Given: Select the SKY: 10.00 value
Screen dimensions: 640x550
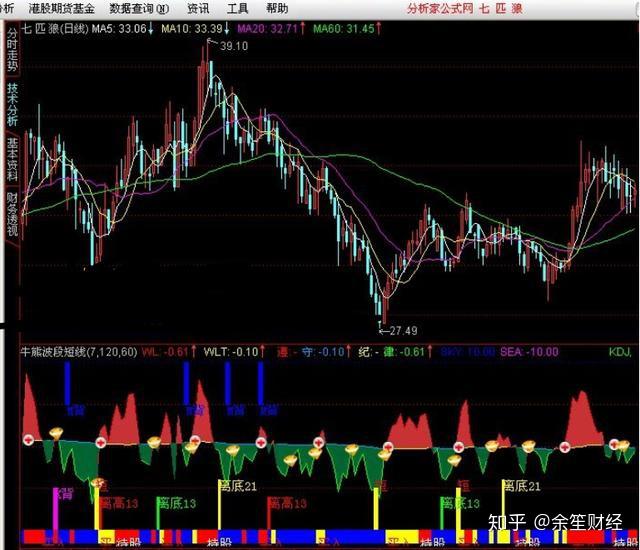Looking at the screenshot, I should coord(468,352).
